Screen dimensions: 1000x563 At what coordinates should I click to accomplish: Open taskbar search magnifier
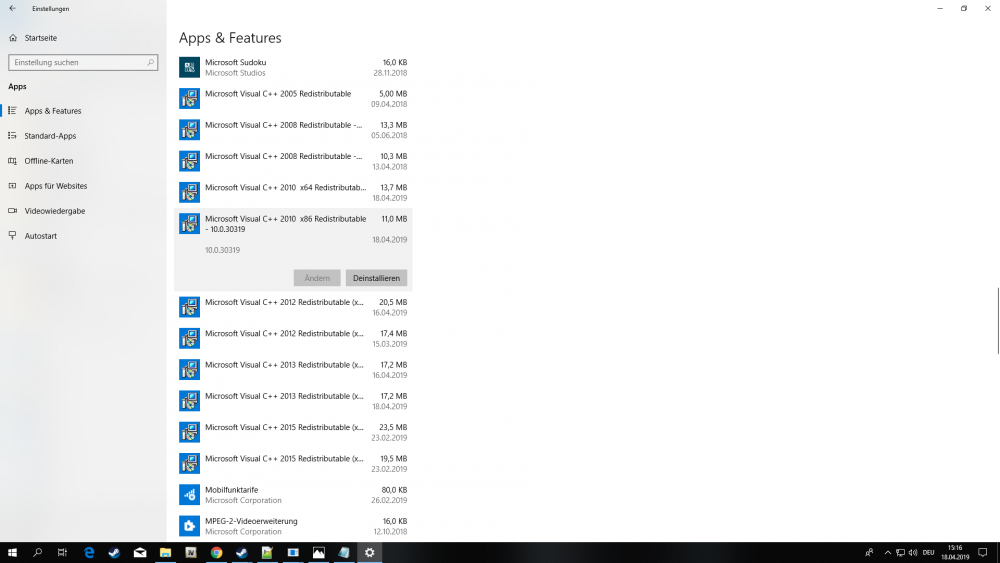pos(38,553)
